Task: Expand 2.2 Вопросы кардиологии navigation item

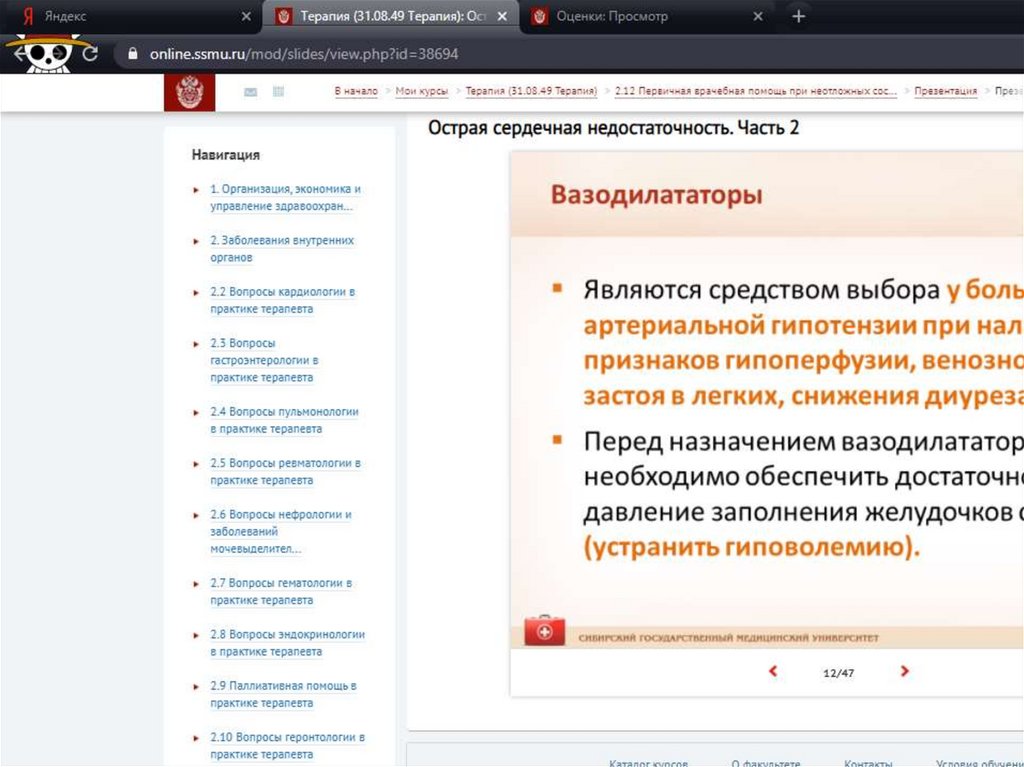Action: [x=196, y=292]
